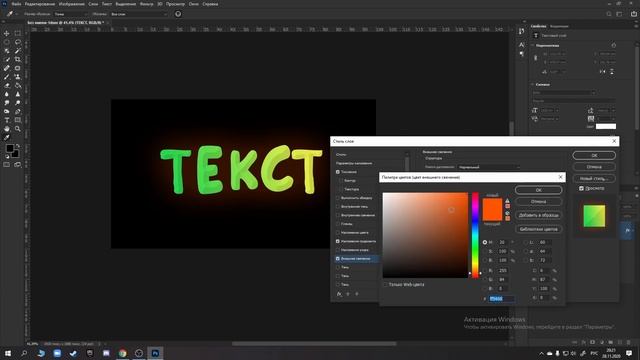Enable the Только Web-цвета checkbox
640x360 pixels.
(385, 284)
